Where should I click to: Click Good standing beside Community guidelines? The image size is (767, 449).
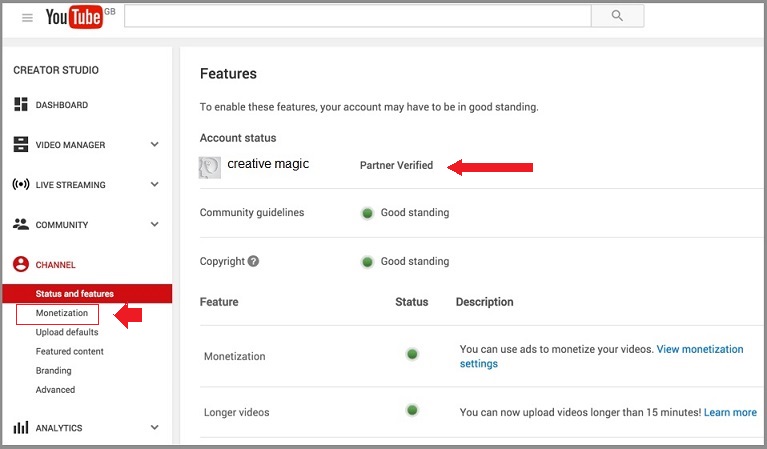point(415,213)
